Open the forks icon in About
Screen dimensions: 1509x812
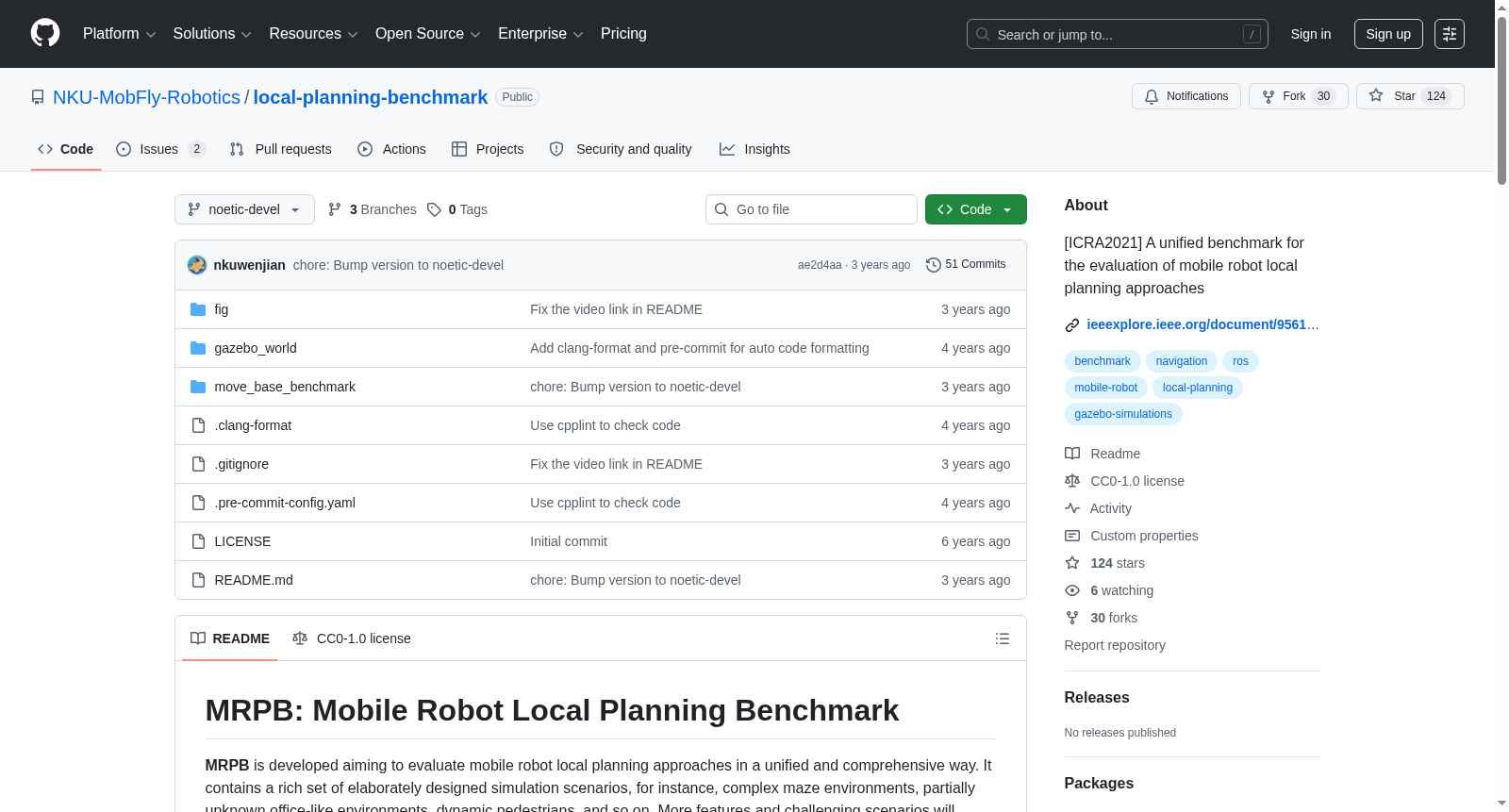(1072, 618)
